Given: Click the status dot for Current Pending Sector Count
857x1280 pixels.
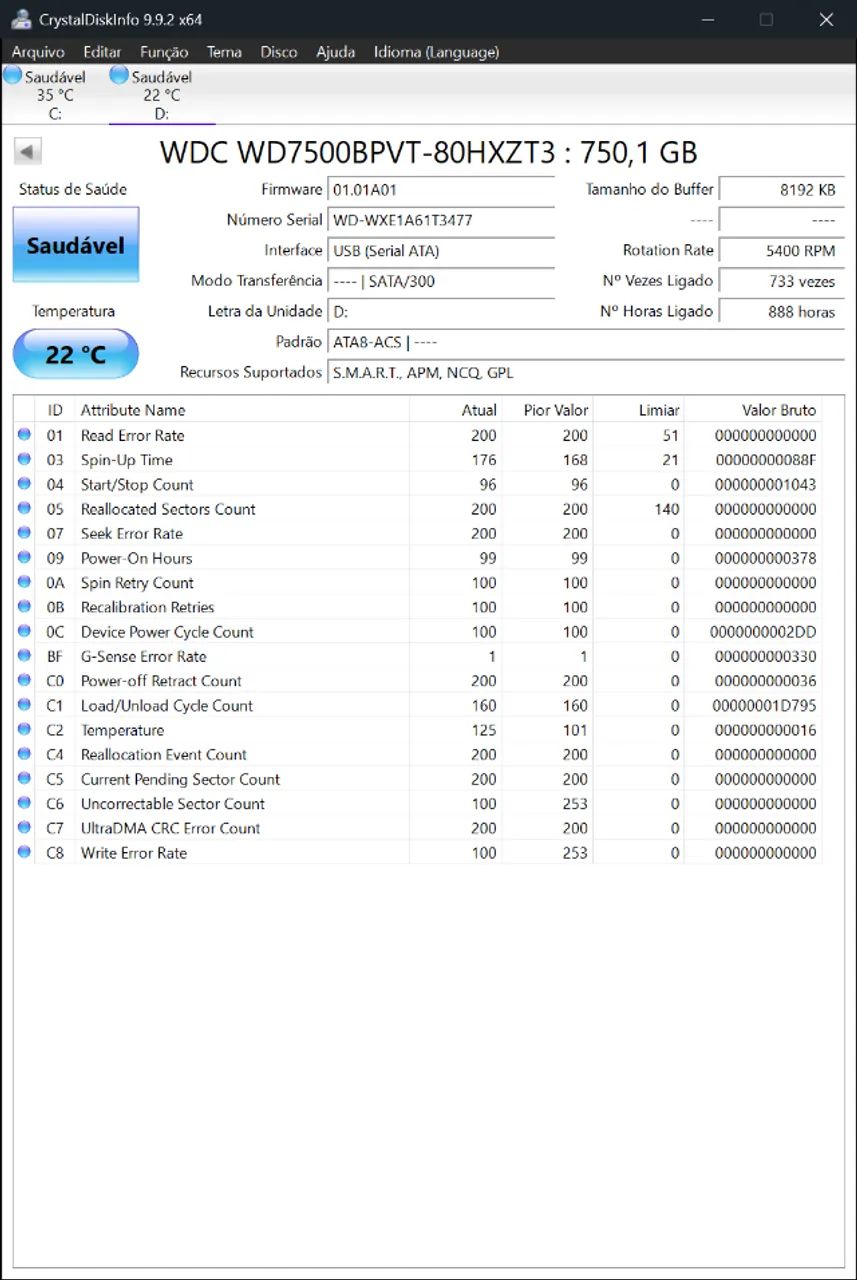Looking at the screenshot, I should tap(24, 778).
